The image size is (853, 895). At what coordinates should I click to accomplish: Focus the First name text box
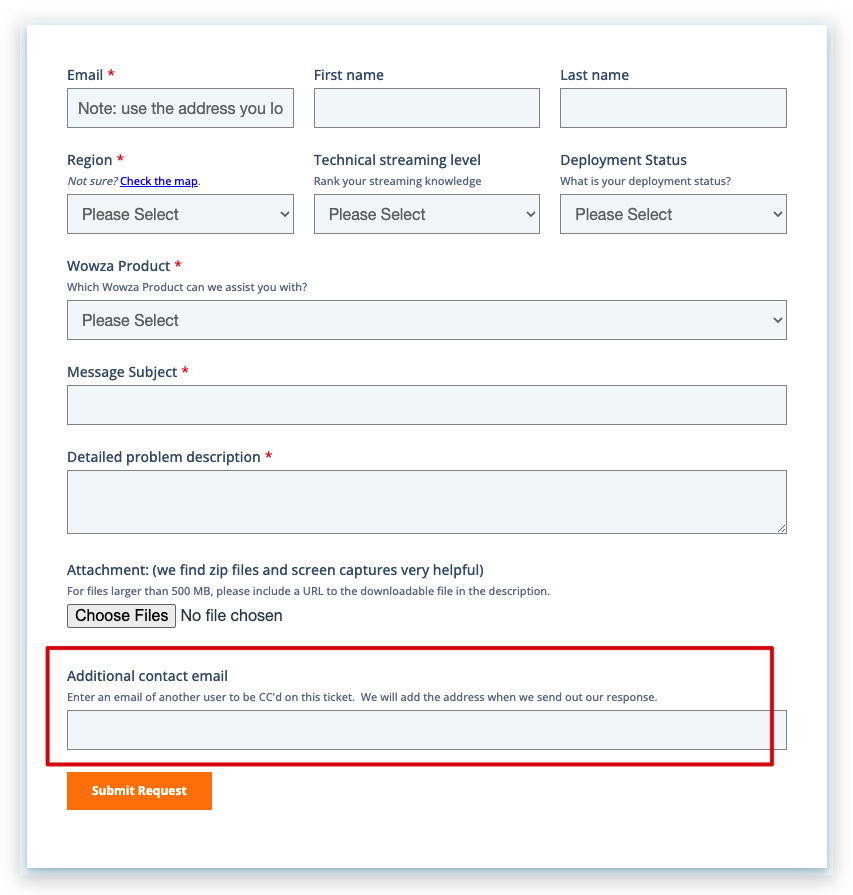(426, 108)
